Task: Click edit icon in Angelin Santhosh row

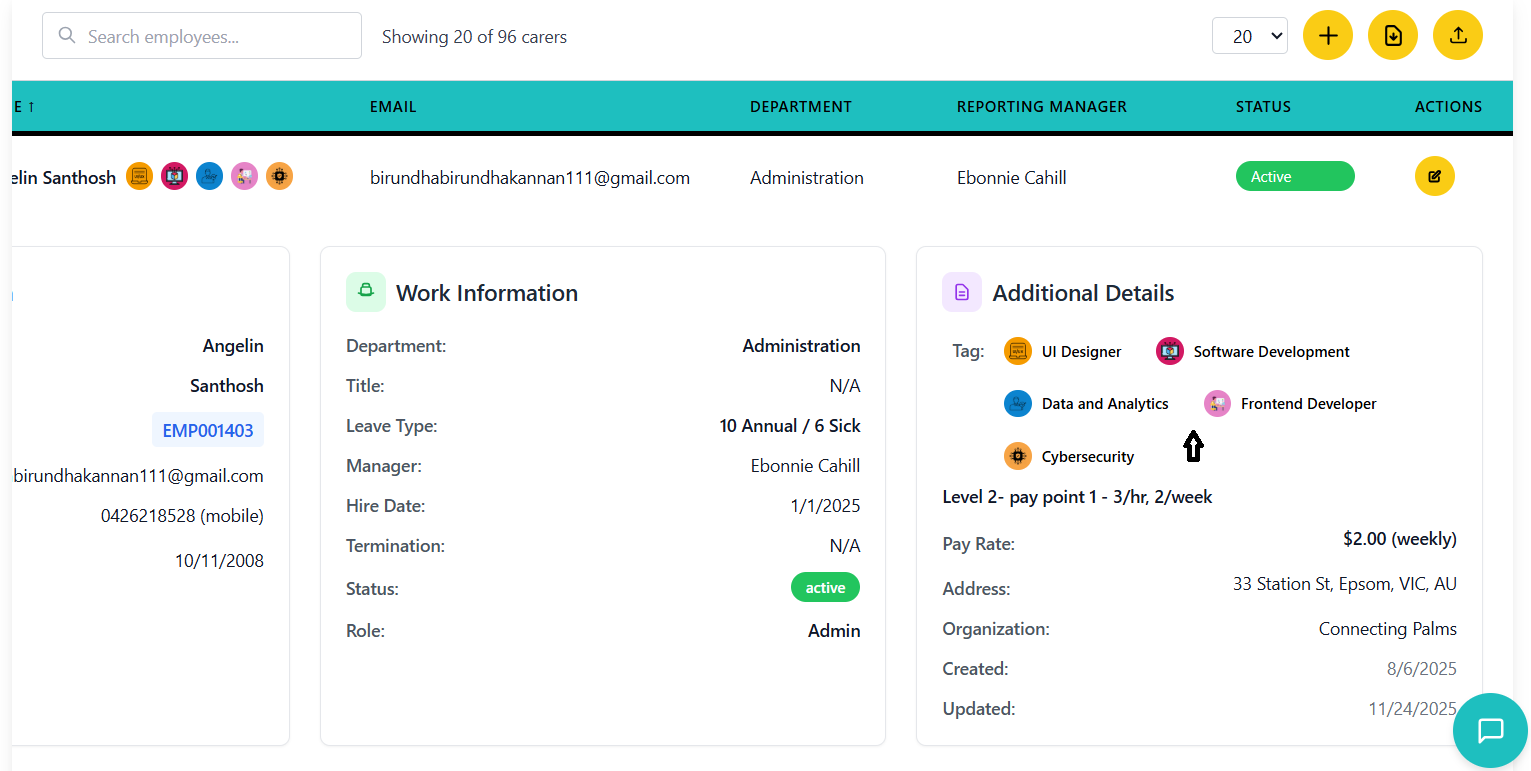Action: [1434, 177]
